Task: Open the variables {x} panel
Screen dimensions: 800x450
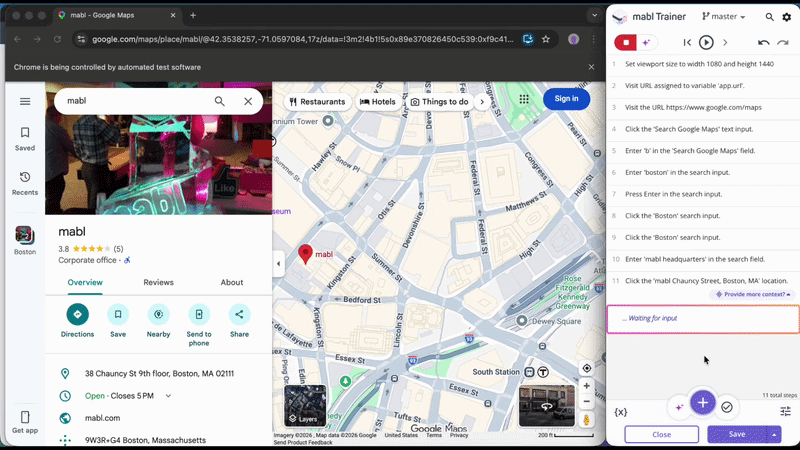Action: coord(620,411)
